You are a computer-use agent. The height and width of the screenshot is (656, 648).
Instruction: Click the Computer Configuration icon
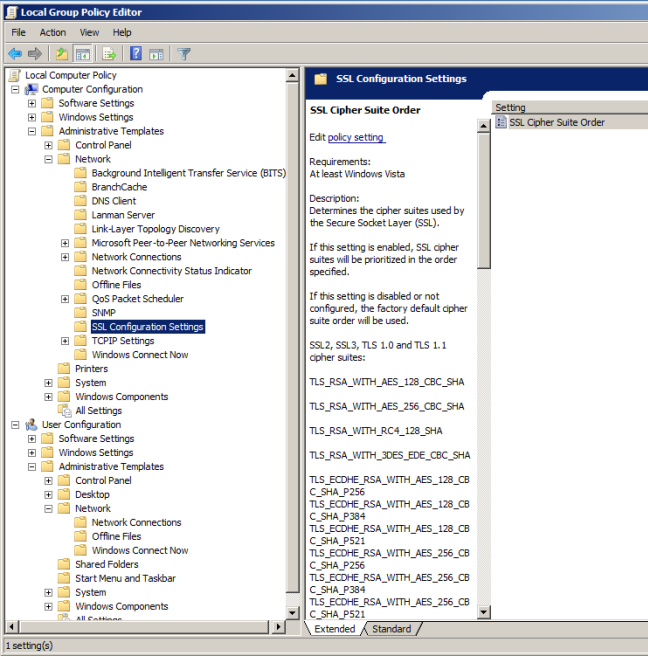[x=31, y=89]
